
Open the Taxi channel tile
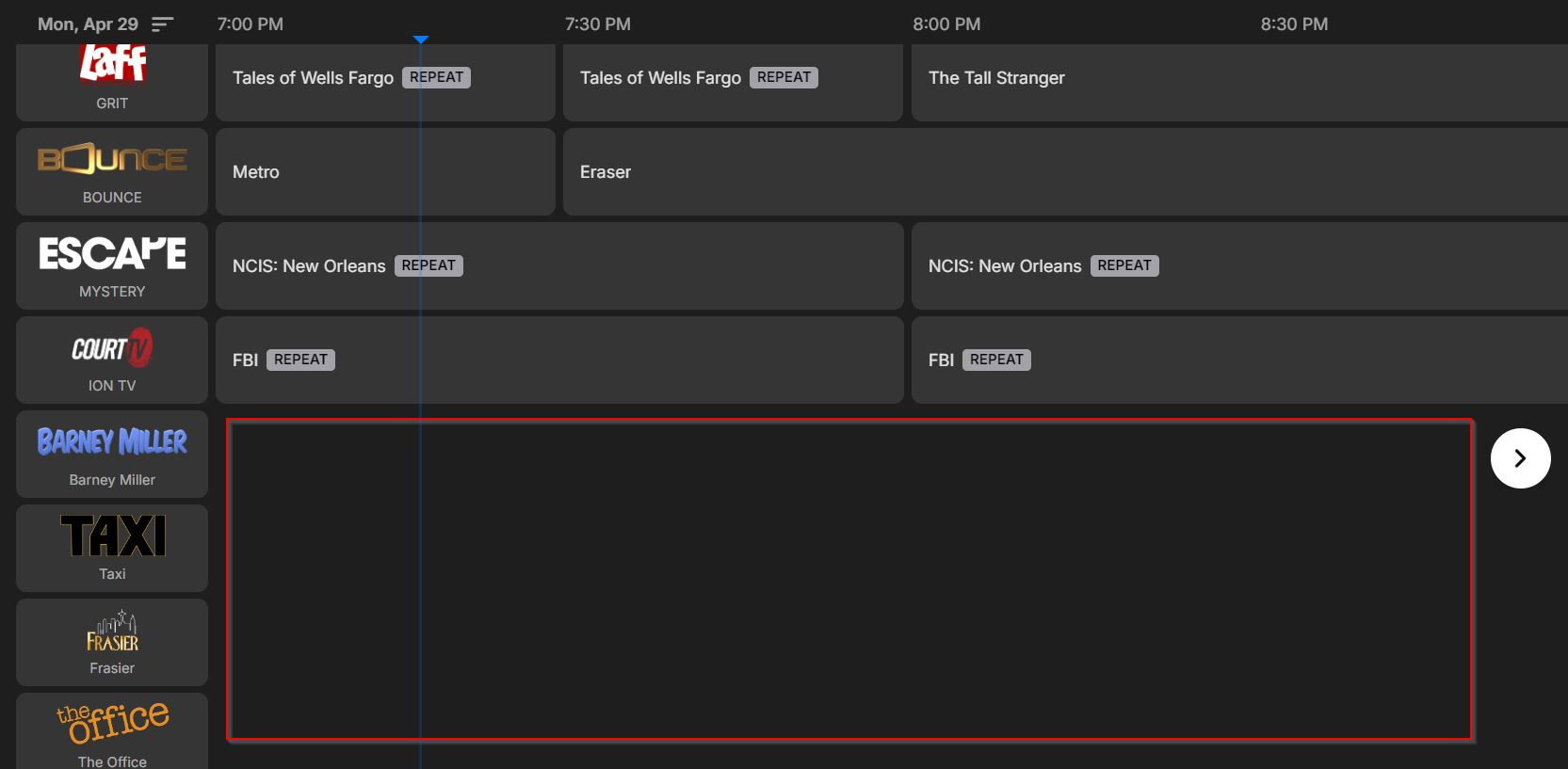tap(112, 548)
